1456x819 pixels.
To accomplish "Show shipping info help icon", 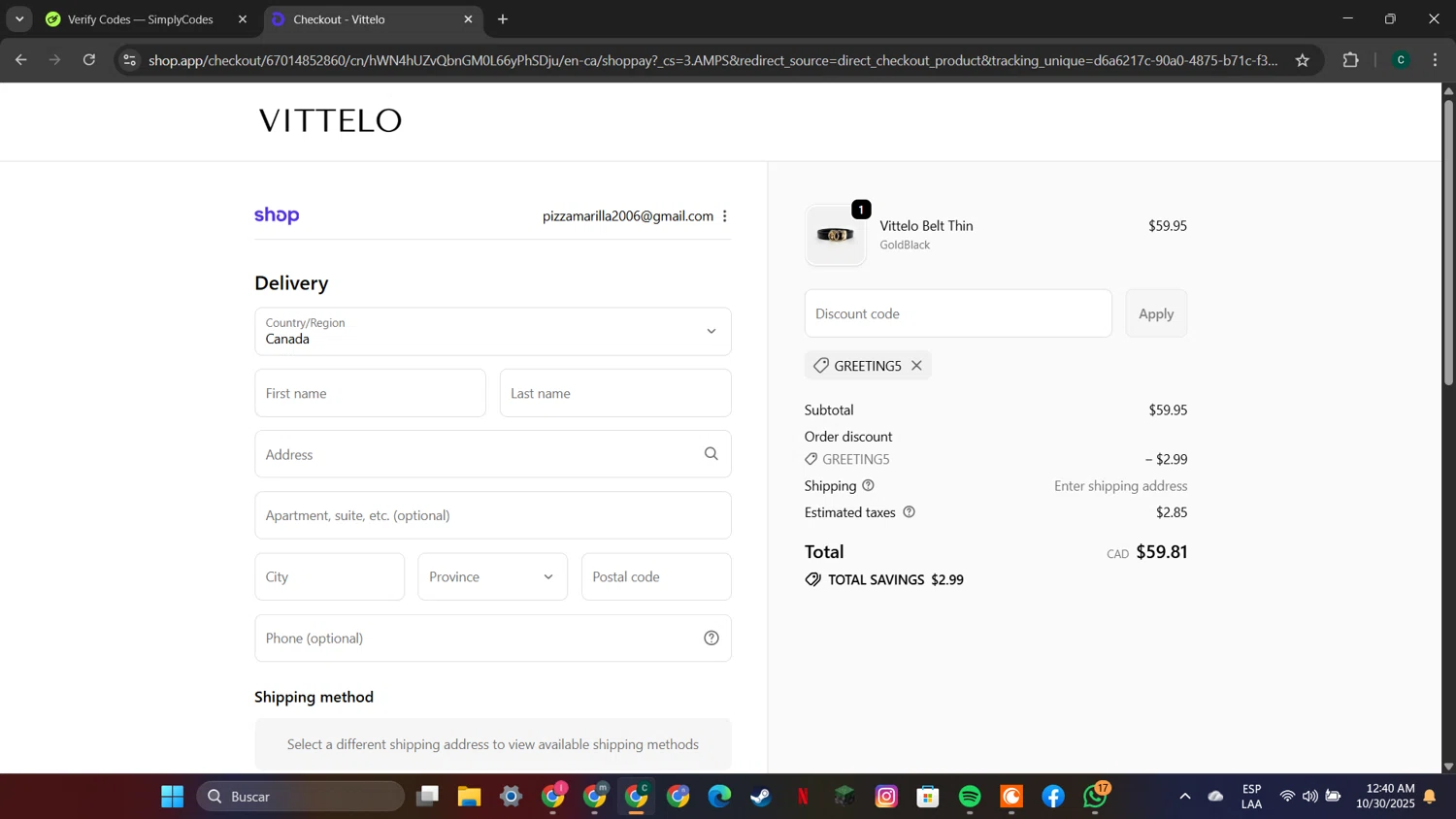I will point(869,485).
